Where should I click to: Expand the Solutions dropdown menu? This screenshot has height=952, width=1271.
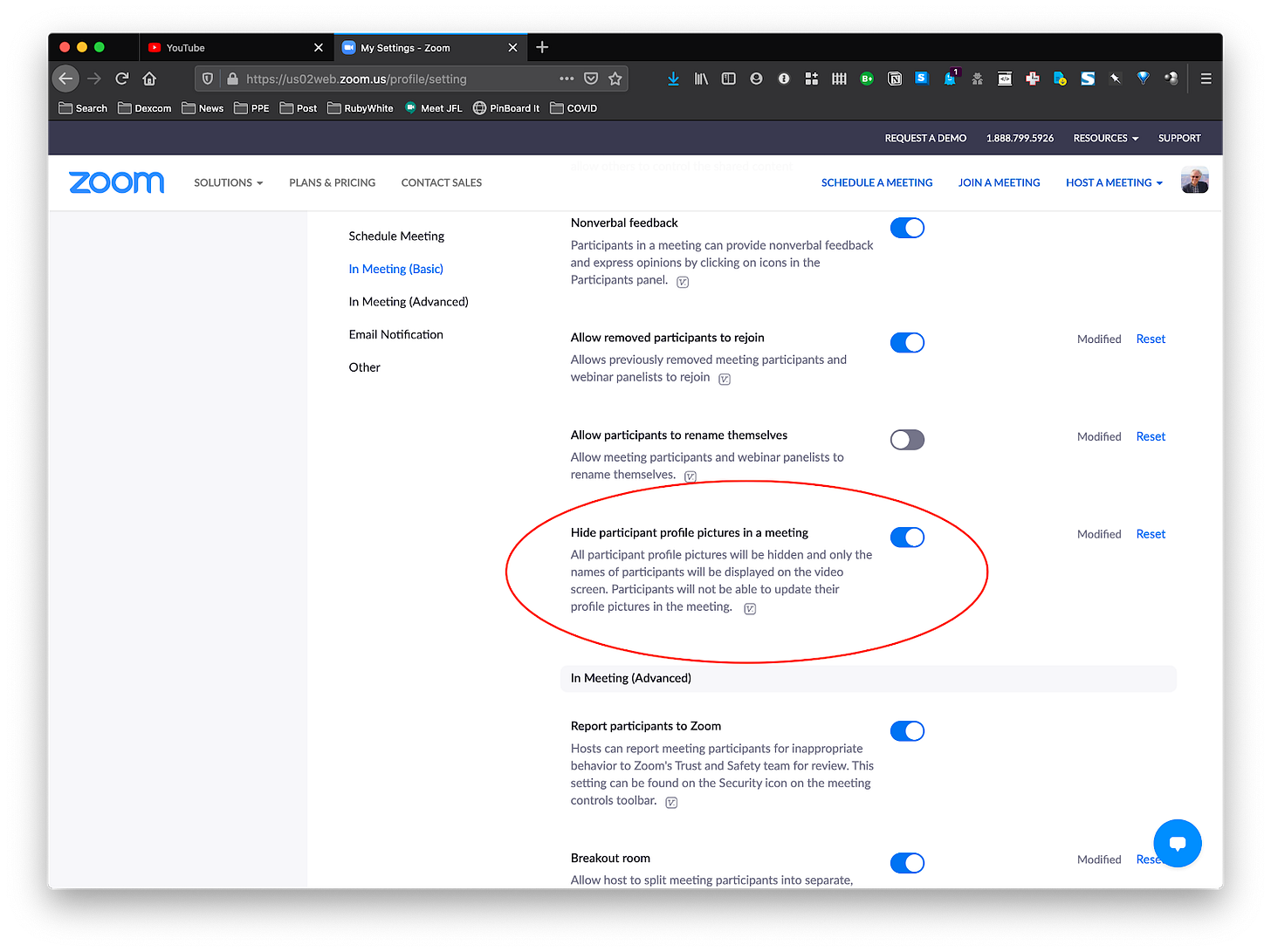tap(229, 182)
